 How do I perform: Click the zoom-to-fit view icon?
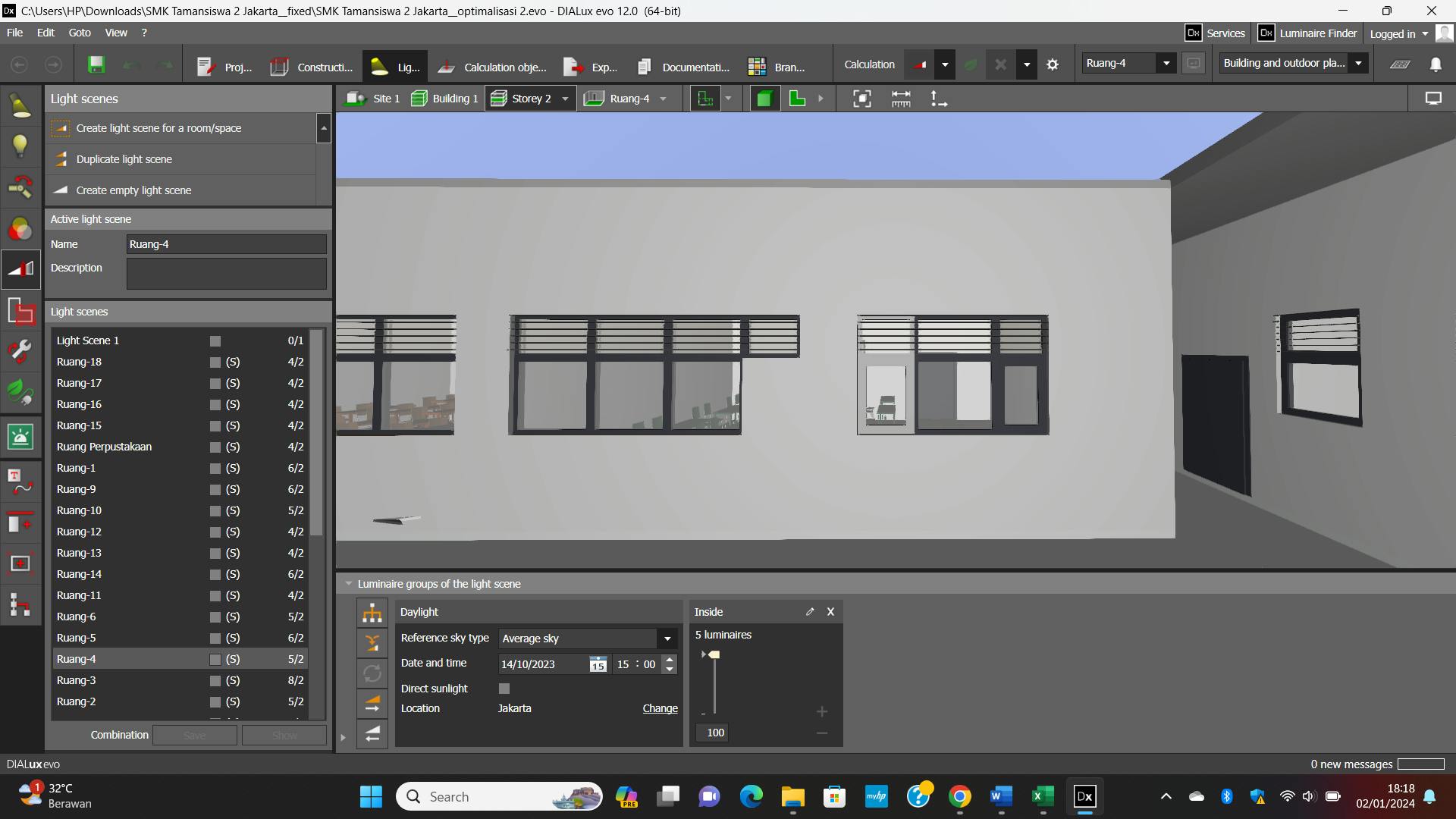pos(861,99)
